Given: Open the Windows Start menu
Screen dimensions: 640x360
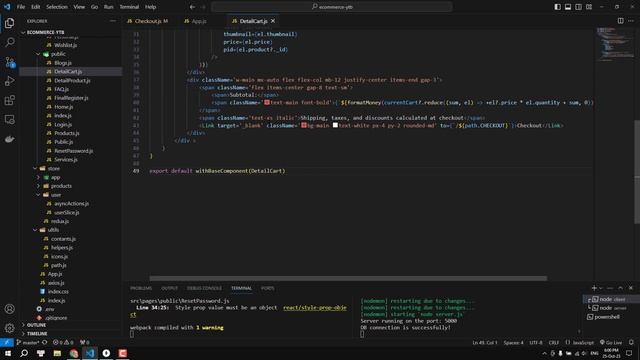Looking at the screenshot, I should tap(8, 353).
